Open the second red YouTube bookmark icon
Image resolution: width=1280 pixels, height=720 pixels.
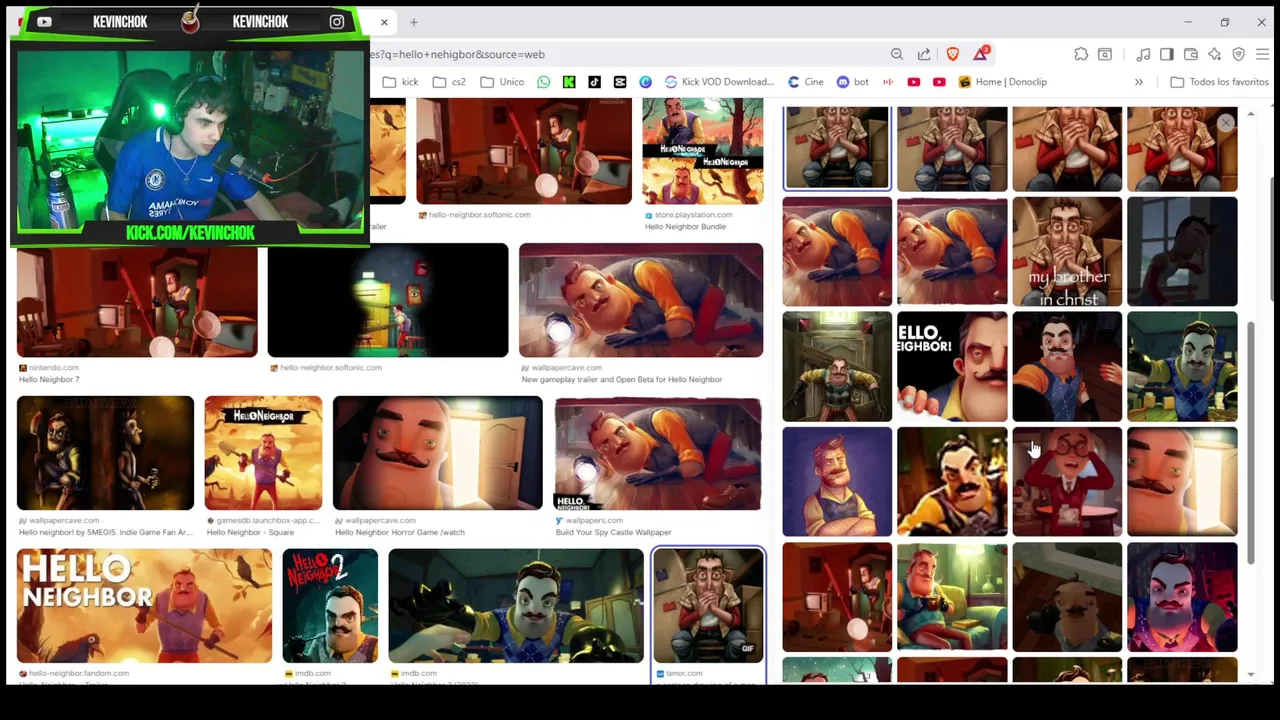tap(939, 82)
